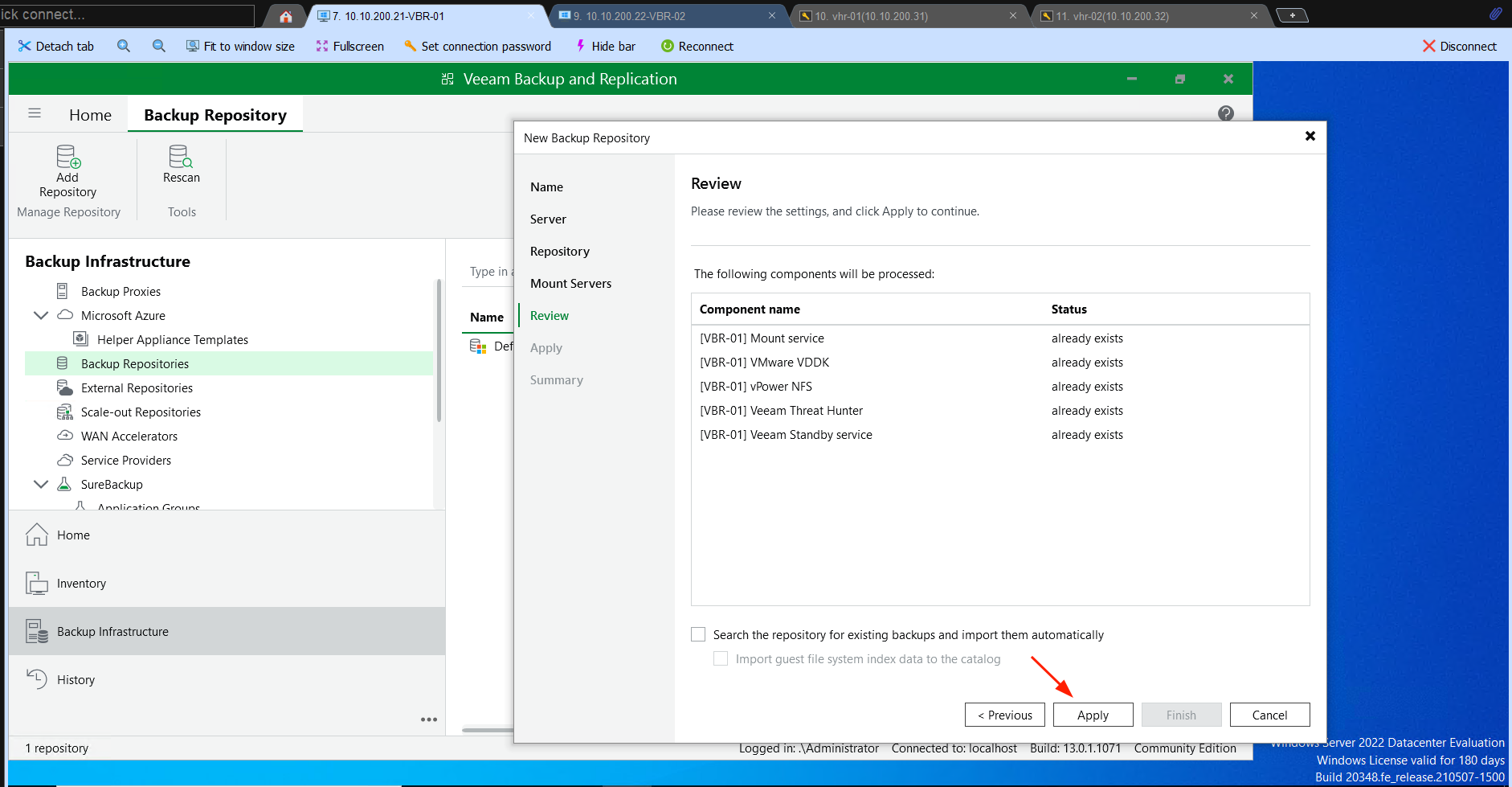Click Fit to window size
Viewport: 1512px width, 787px height.
coord(240,46)
